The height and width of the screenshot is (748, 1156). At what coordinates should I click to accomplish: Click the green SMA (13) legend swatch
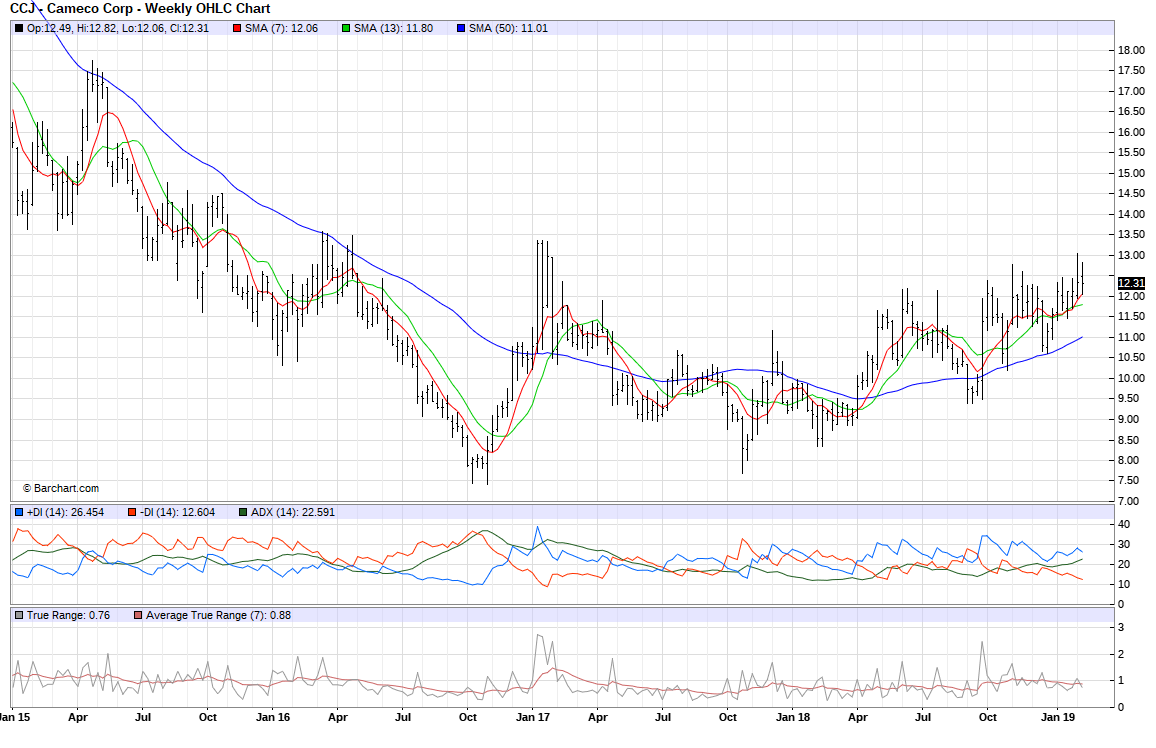346,28
